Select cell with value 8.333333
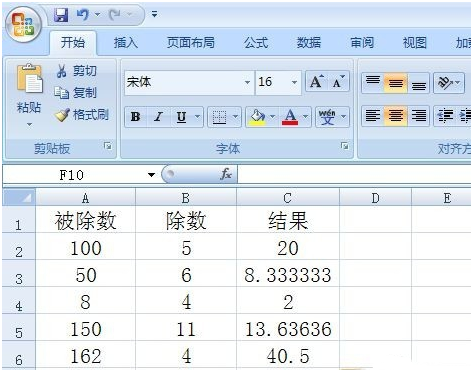 [x=288, y=274]
